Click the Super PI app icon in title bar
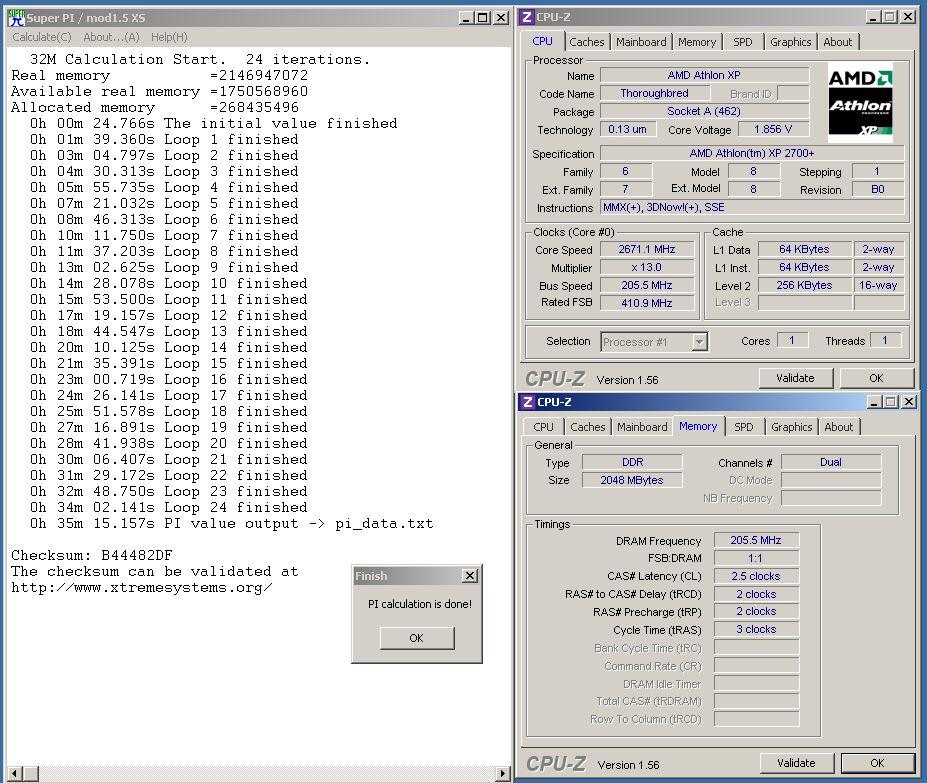927x783 pixels. (x=16, y=18)
